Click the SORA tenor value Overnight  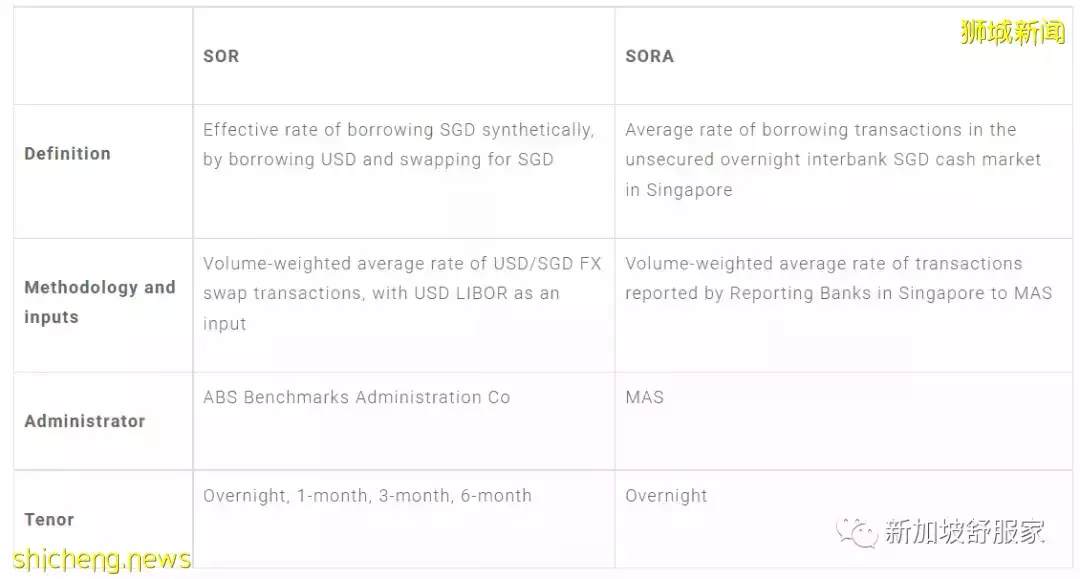[x=666, y=495]
